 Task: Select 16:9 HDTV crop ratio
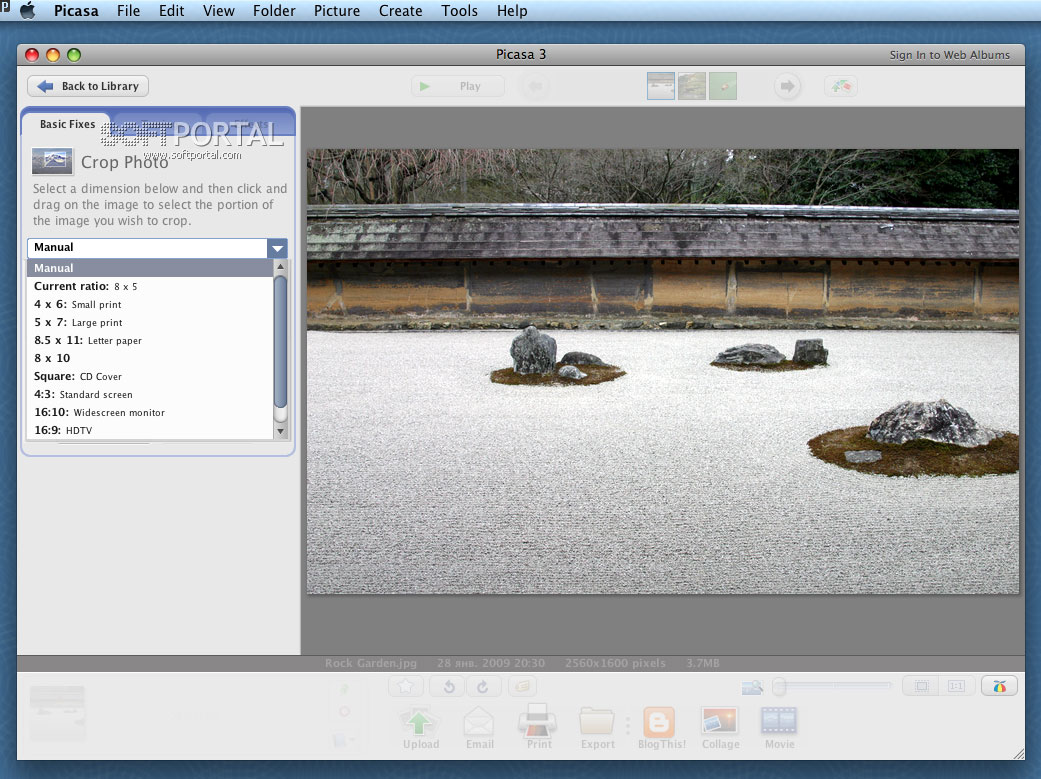63,430
